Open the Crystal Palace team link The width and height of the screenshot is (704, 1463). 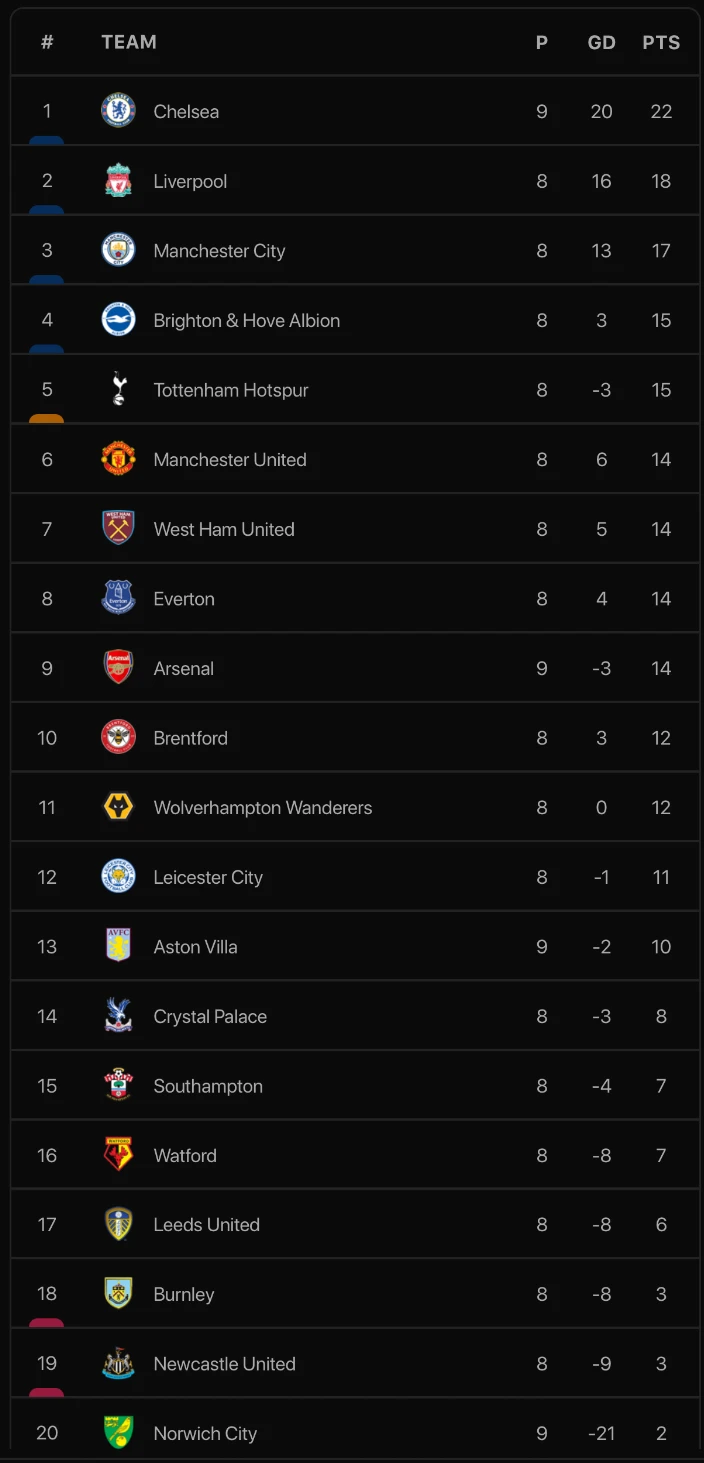(x=210, y=1016)
